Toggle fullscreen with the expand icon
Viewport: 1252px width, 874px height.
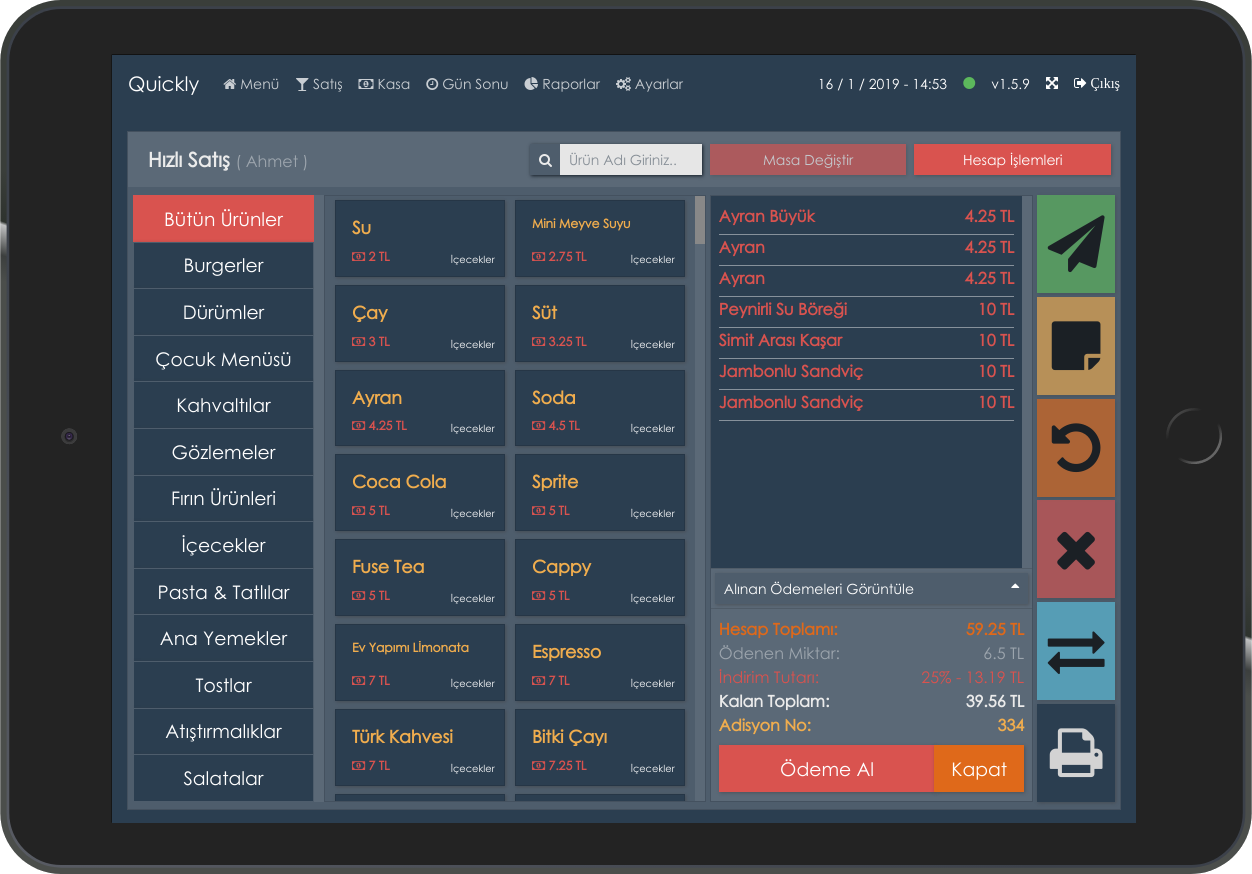pyautogui.click(x=1051, y=84)
